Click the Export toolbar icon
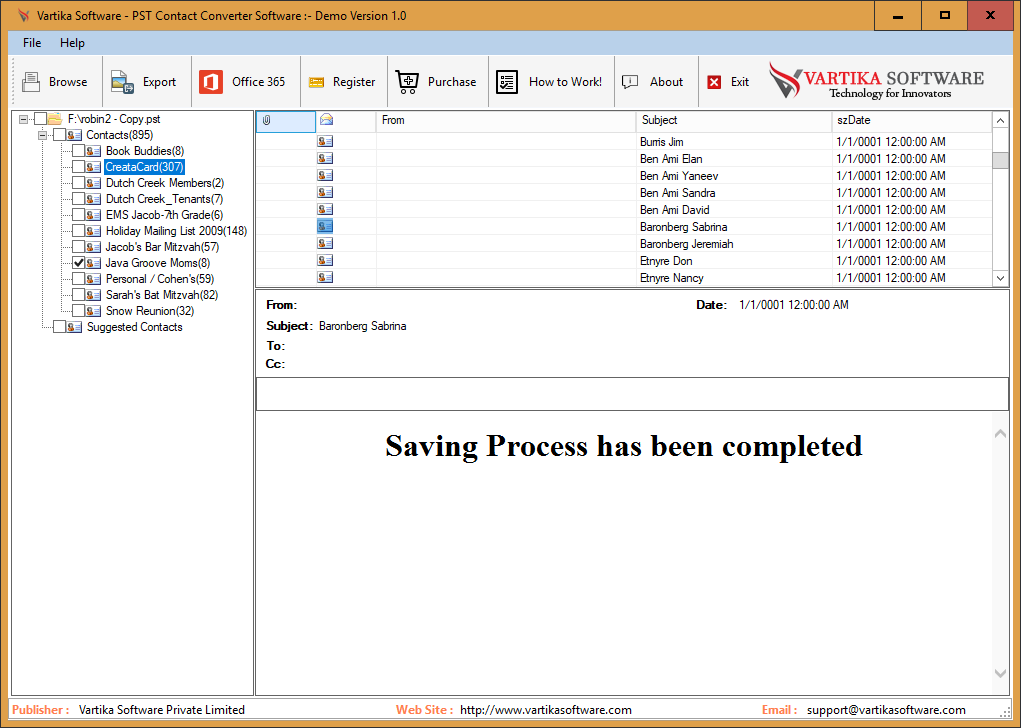 tap(122, 82)
